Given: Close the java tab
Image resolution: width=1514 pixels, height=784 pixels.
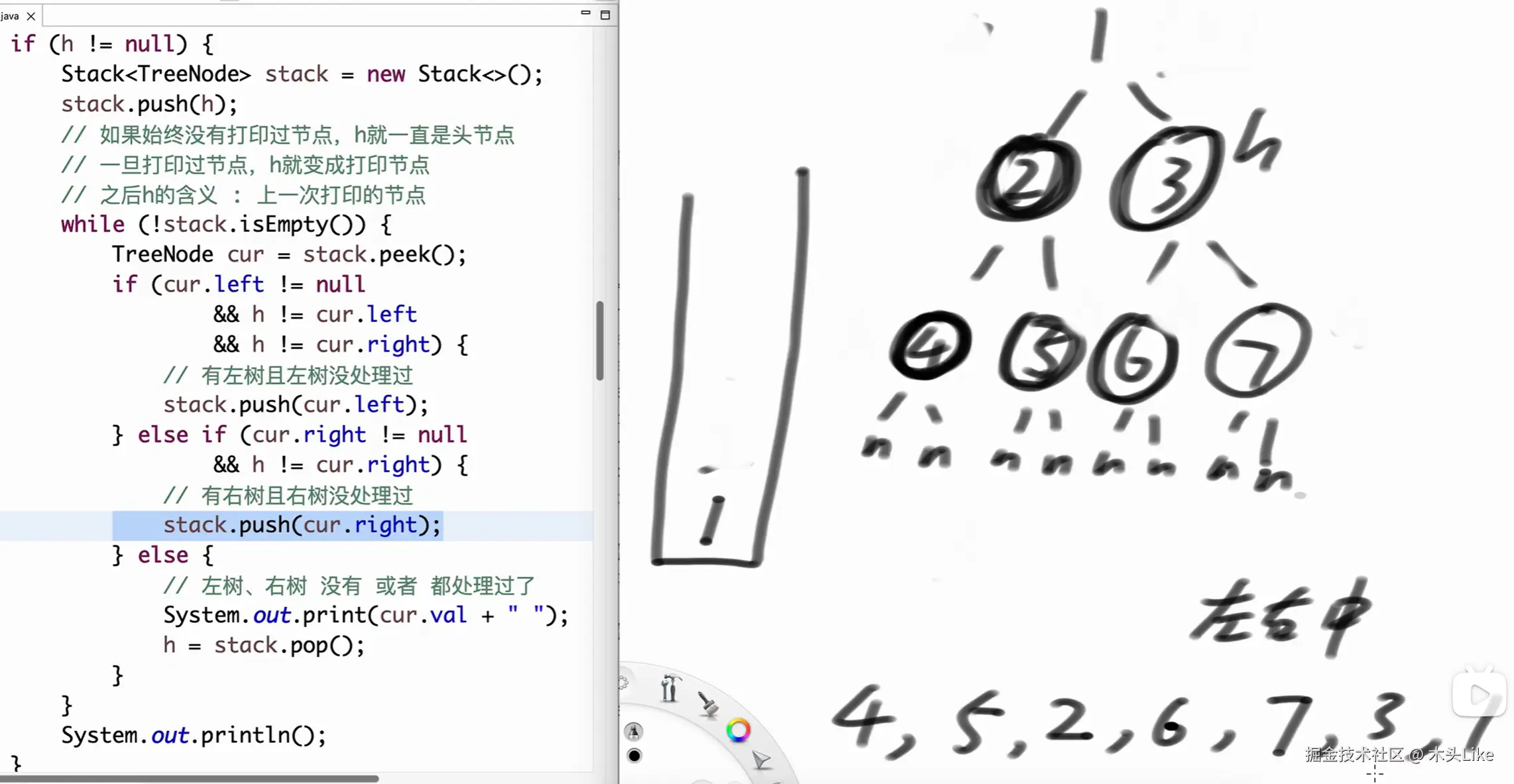Looking at the screenshot, I should click(x=30, y=16).
